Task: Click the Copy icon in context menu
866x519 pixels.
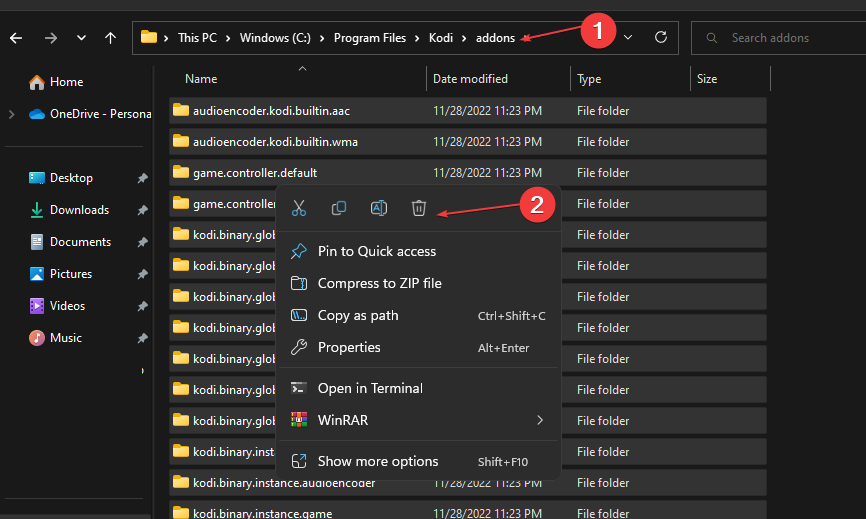Action: tap(339, 208)
